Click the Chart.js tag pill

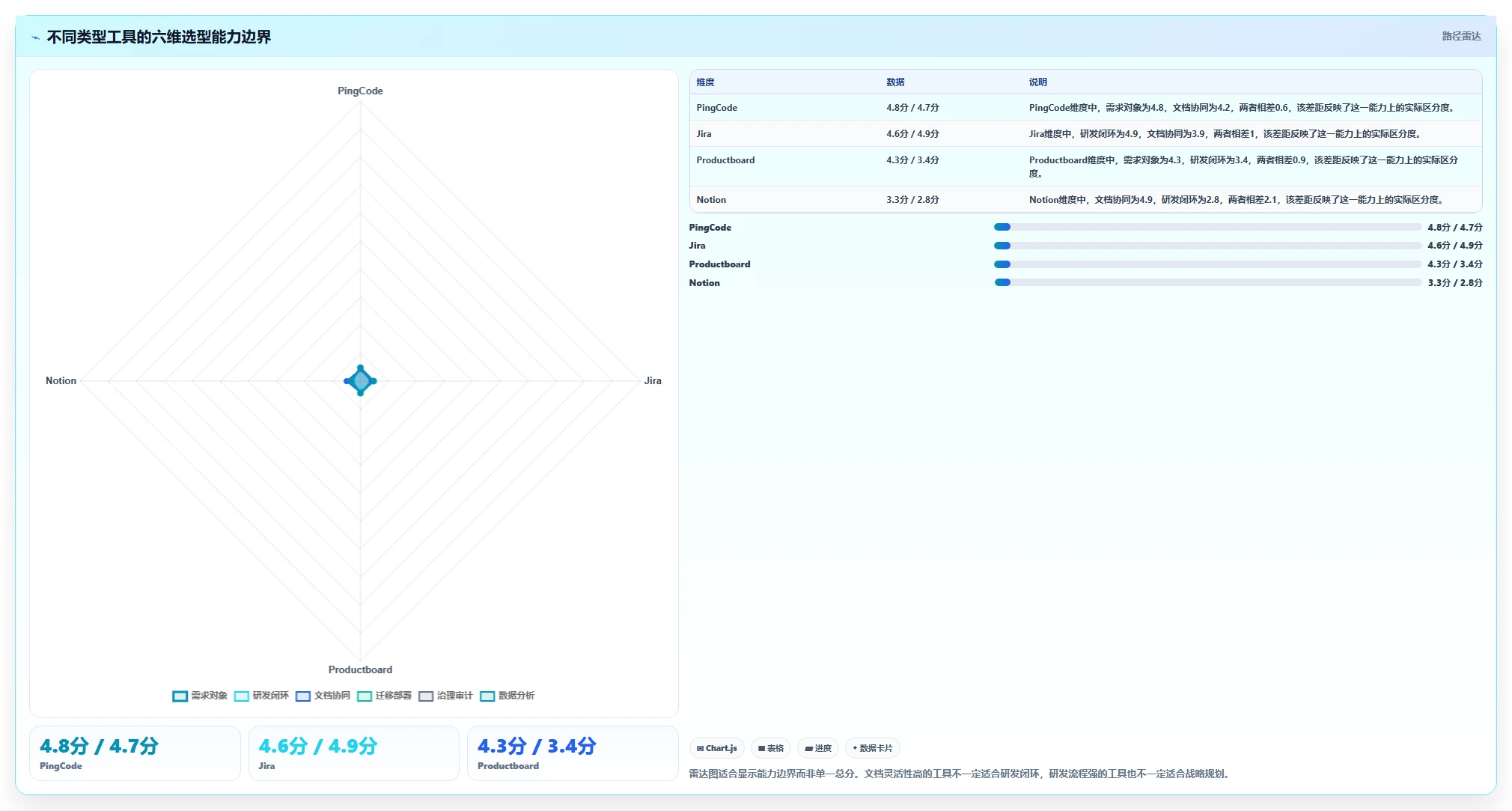click(x=716, y=748)
